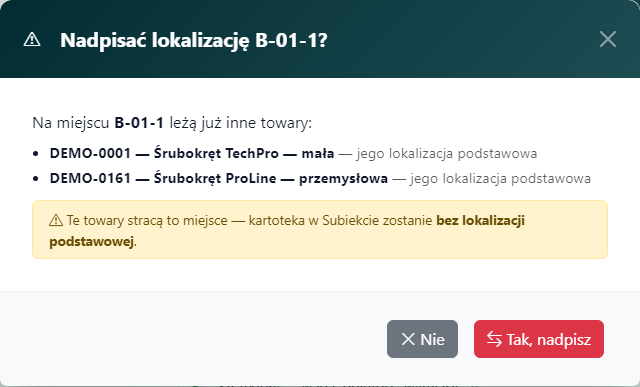The height and width of the screenshot is (387, 640).
Task: Click the dialog title Nadpisać lokalizację B-01-1?
Action: pyautogui.click(x=194, y=40)
